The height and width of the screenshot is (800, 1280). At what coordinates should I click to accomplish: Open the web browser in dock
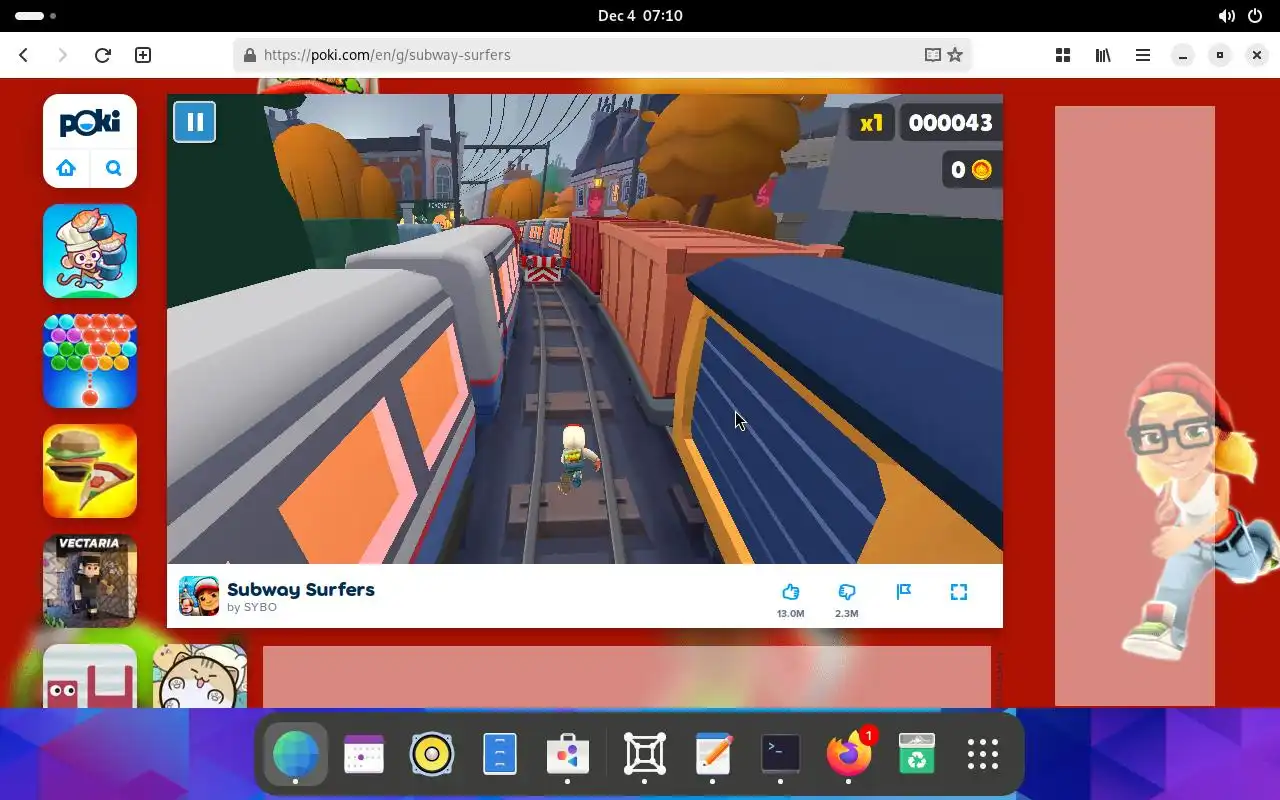(295, 754)
